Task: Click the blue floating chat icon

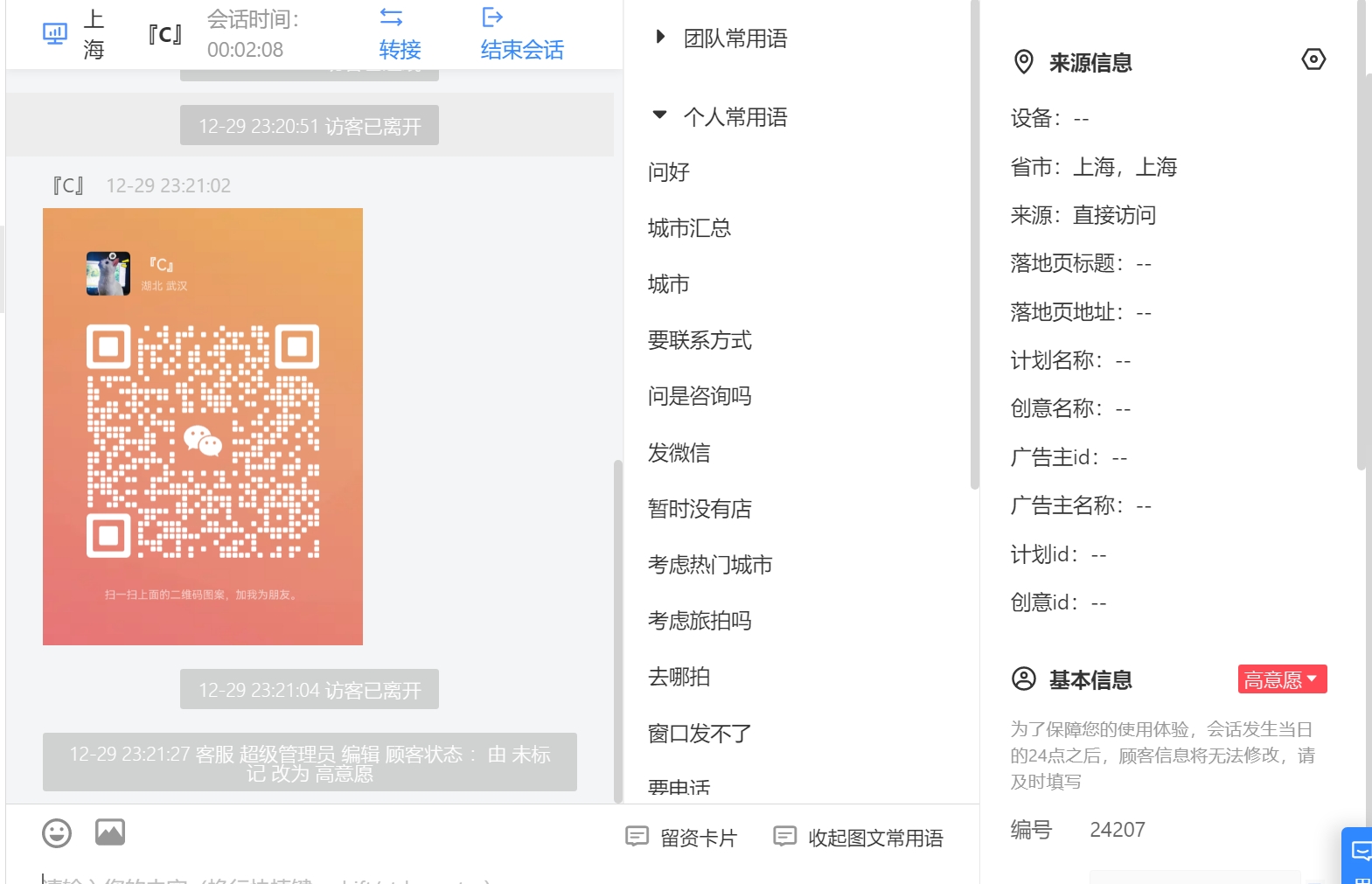Action: (x=1361, y=852)
